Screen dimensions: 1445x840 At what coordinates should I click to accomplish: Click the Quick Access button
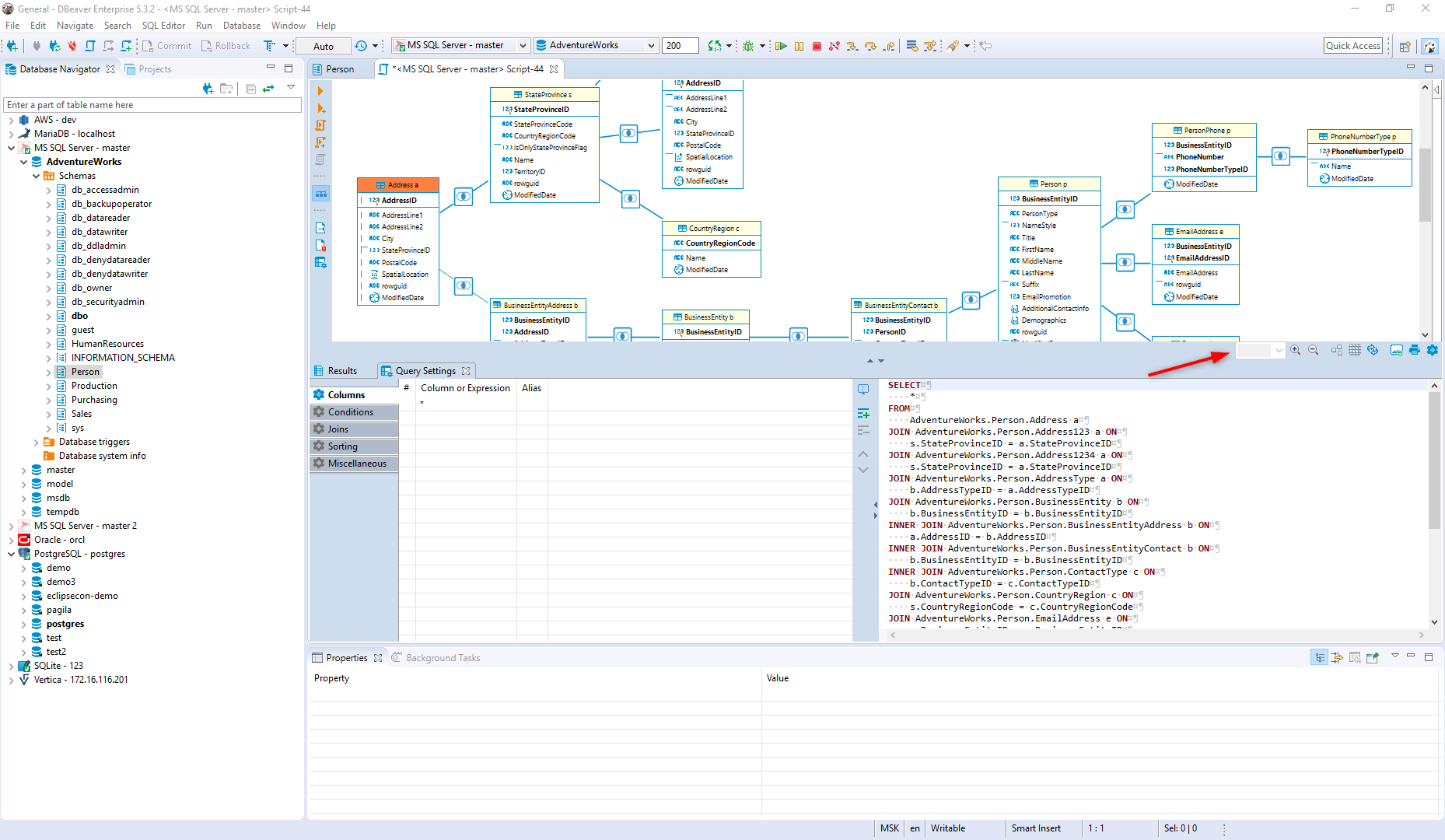pyautogui.click(x=1353, y=45)
